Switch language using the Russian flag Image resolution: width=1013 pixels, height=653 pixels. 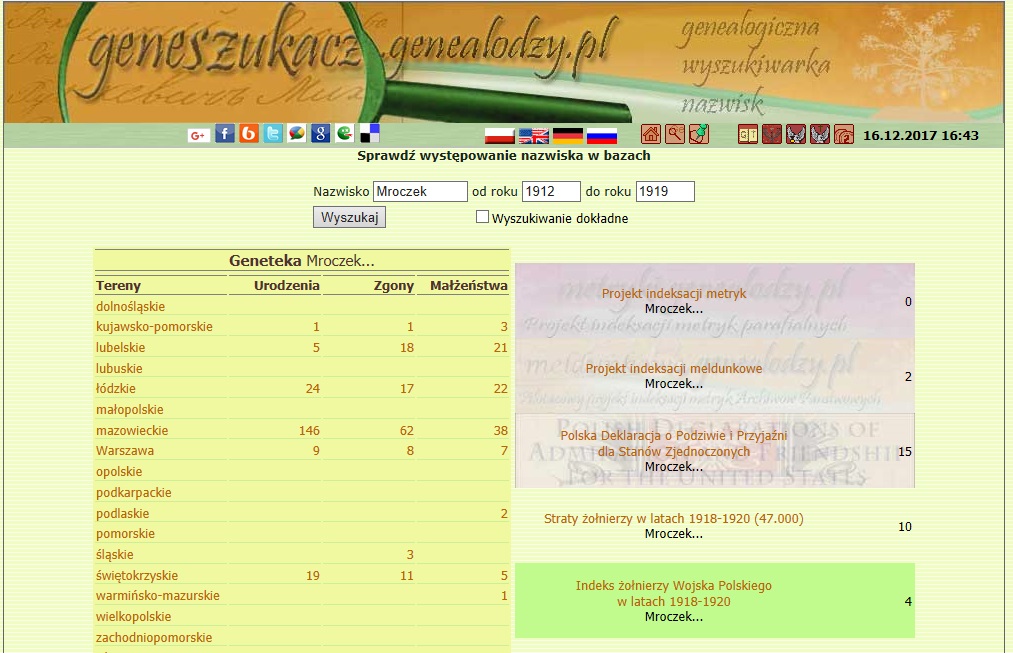(602, 136)
